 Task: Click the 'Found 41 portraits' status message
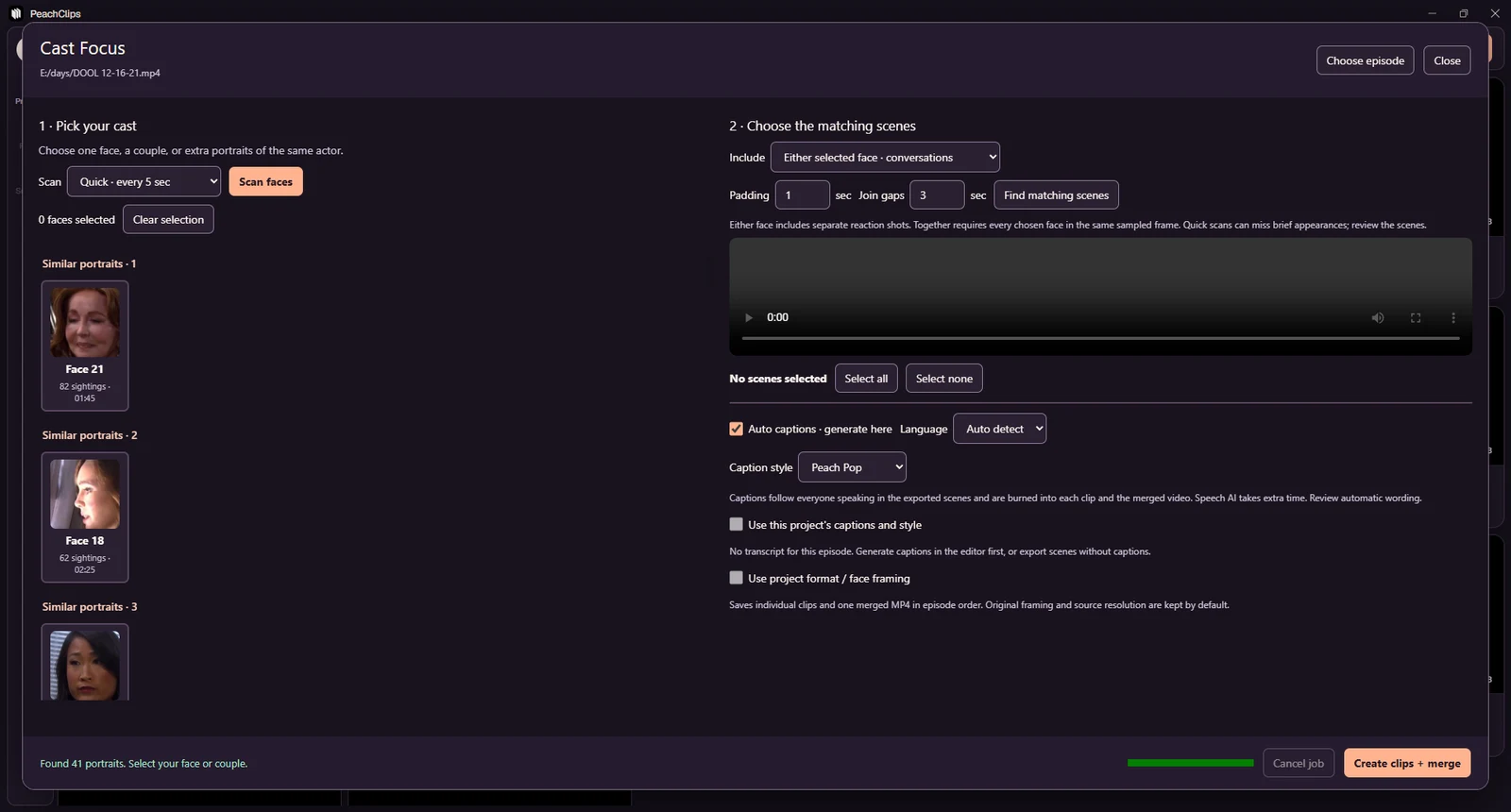(x=144, y=764)
